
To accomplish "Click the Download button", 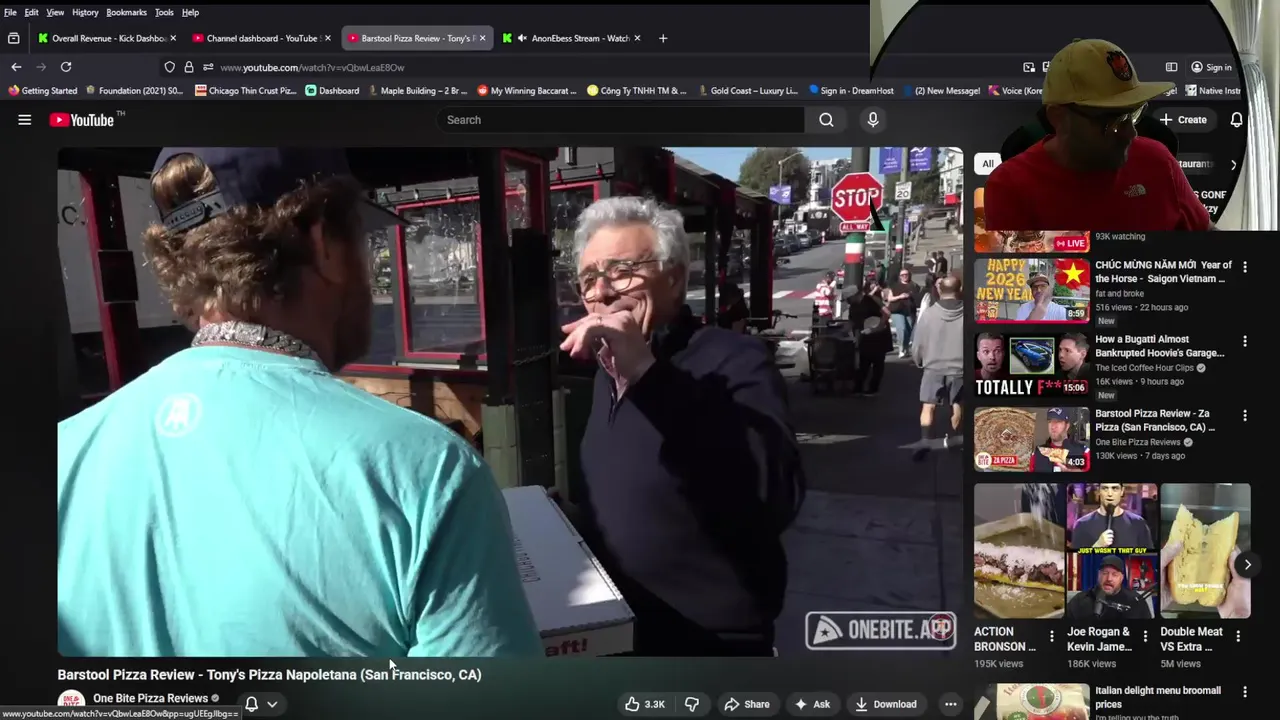I will tap(886, 704).
